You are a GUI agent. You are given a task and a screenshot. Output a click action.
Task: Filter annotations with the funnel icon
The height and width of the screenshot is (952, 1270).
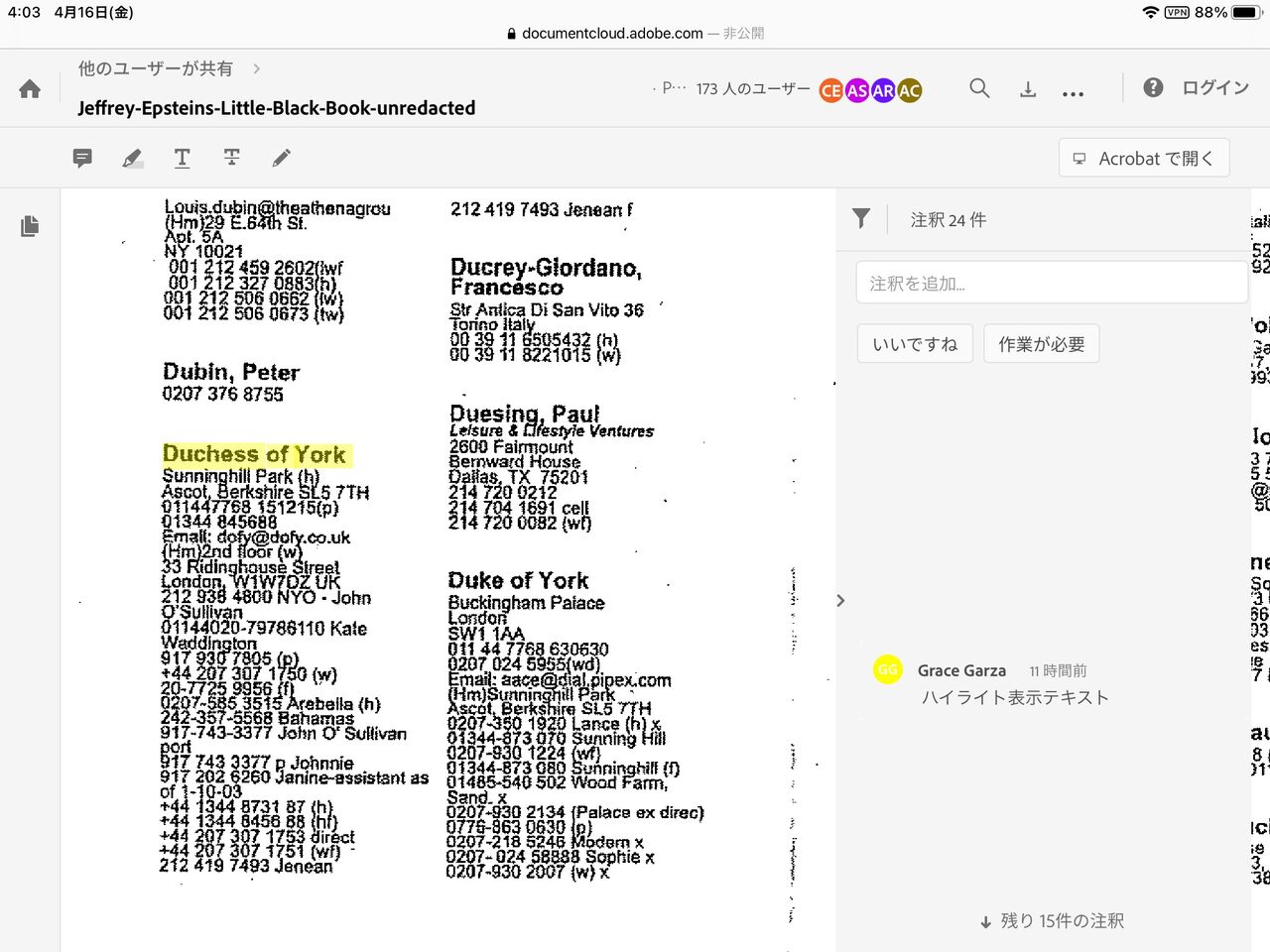click(861, 219)
